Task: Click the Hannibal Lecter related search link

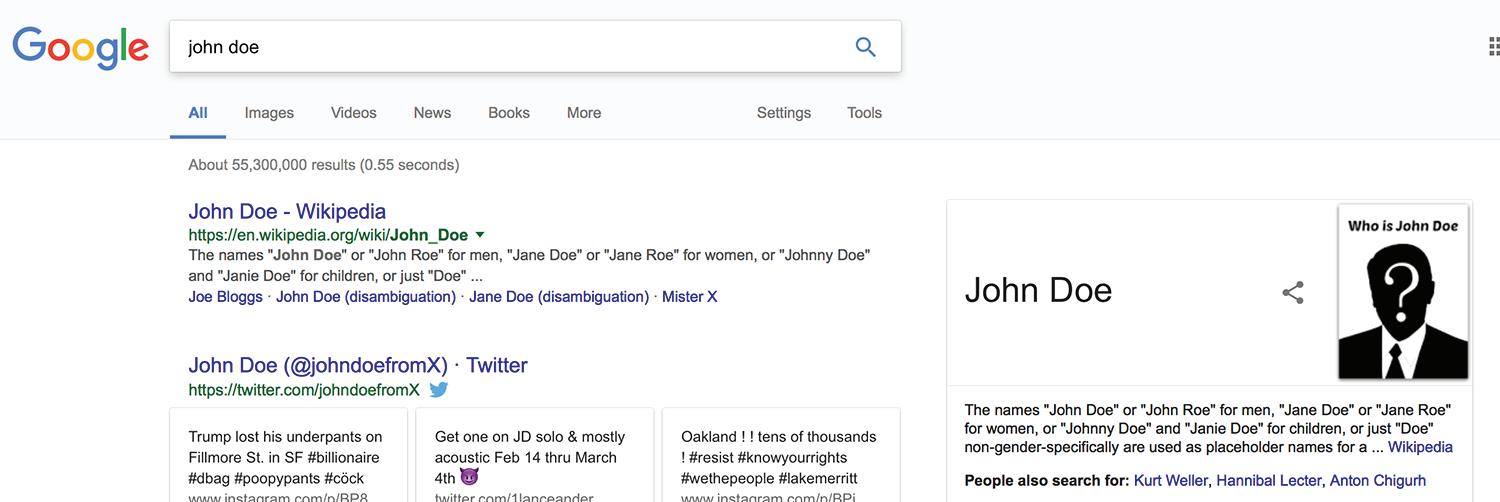Action: tap(1268, 481)
